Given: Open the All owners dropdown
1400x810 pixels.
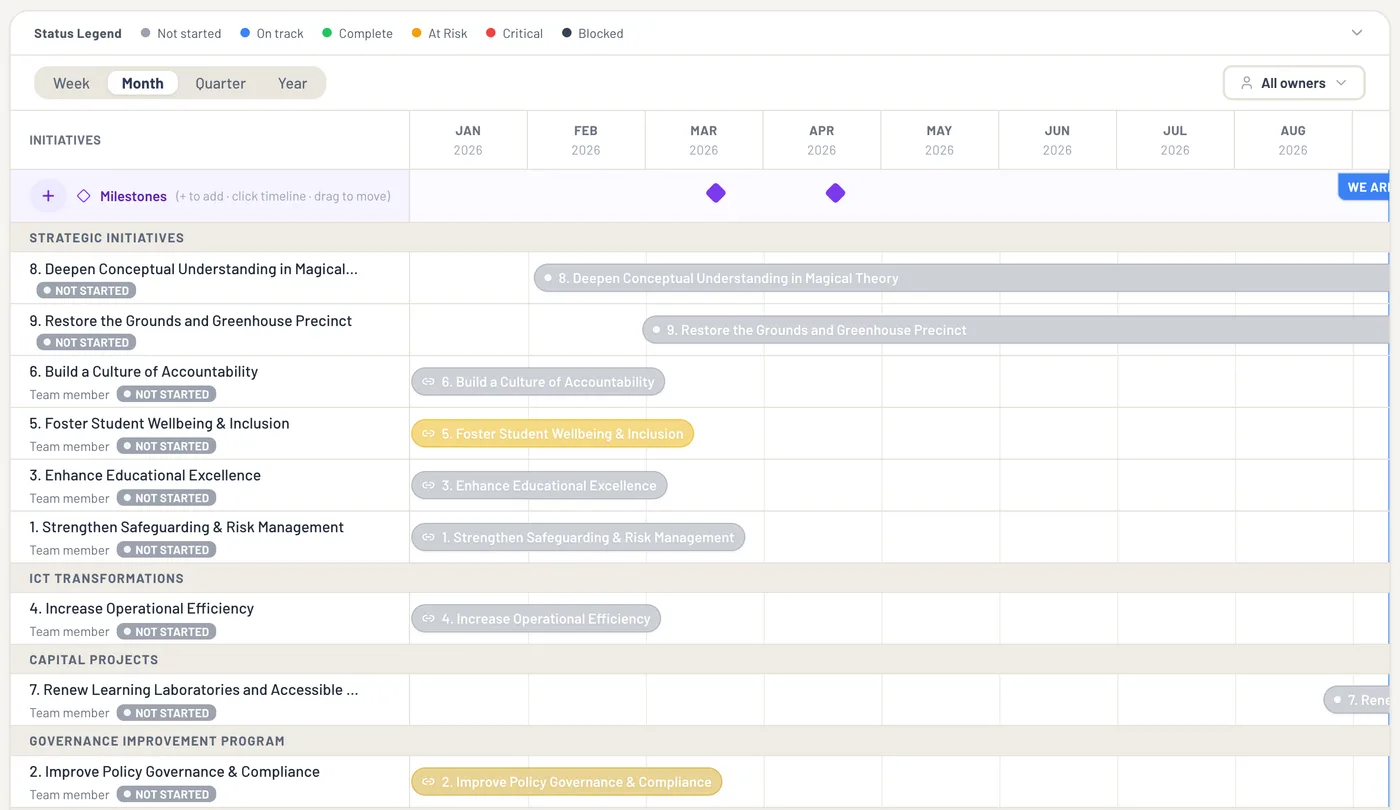Looking at the screenshot, I should pyautogui.click(x=1294, y=83).
